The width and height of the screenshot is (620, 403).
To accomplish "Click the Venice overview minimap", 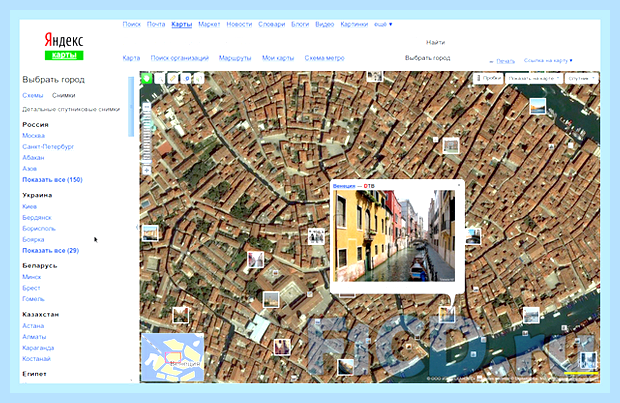I will point(173,358).
